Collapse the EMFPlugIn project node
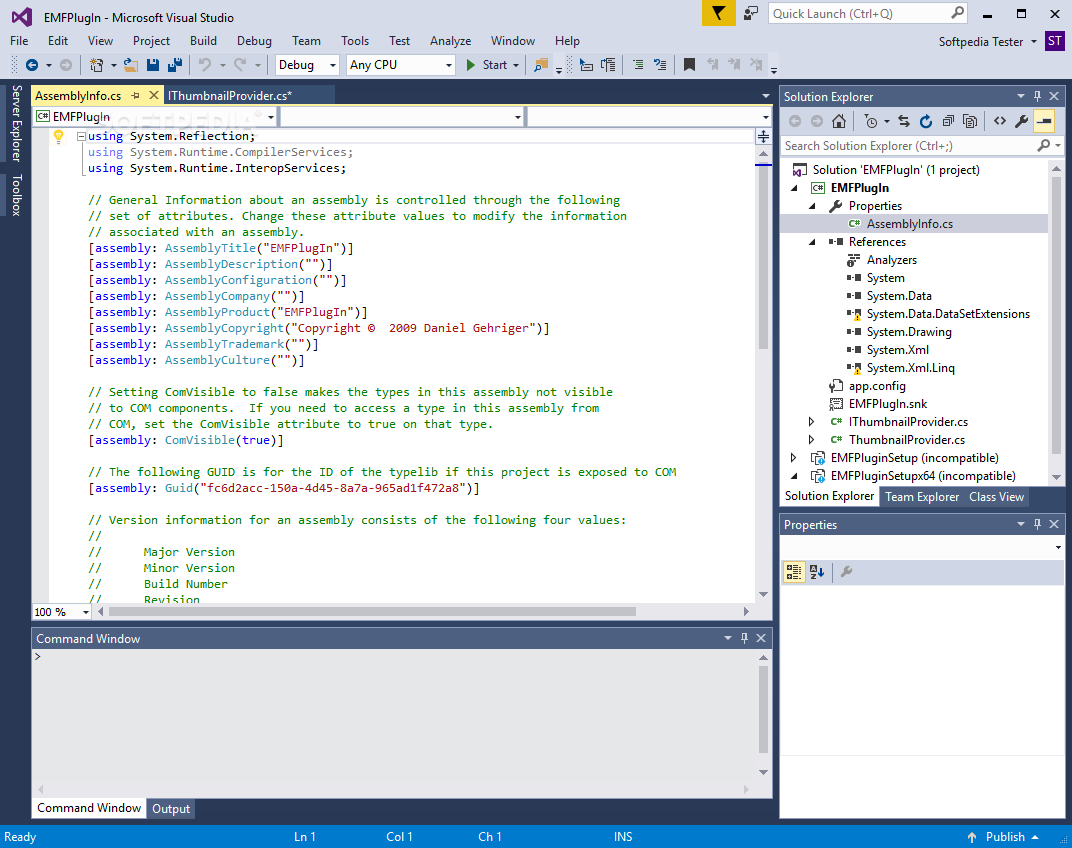Image resolution: width=1072 pixels, height=848 pixels. pos(794,188)
